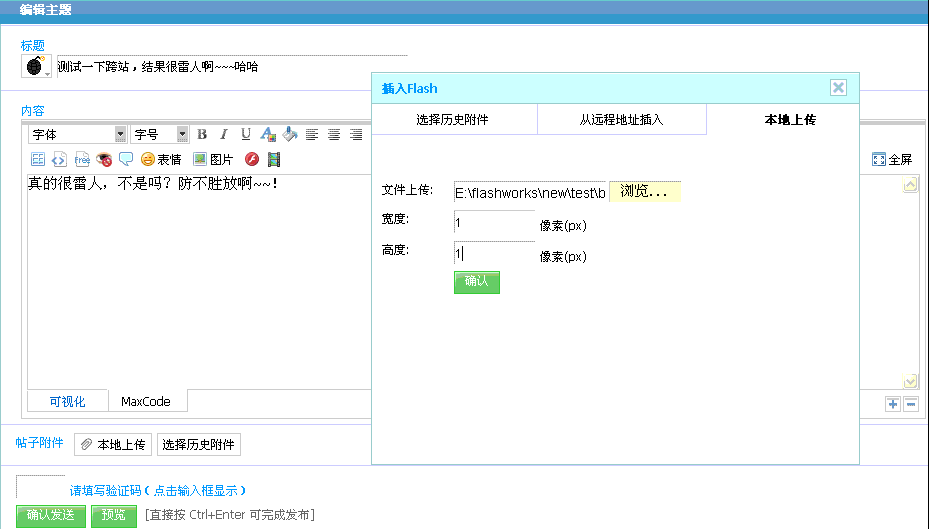Click the Bold formatting icon
This screenshot has height=529, width=929.
202,135
